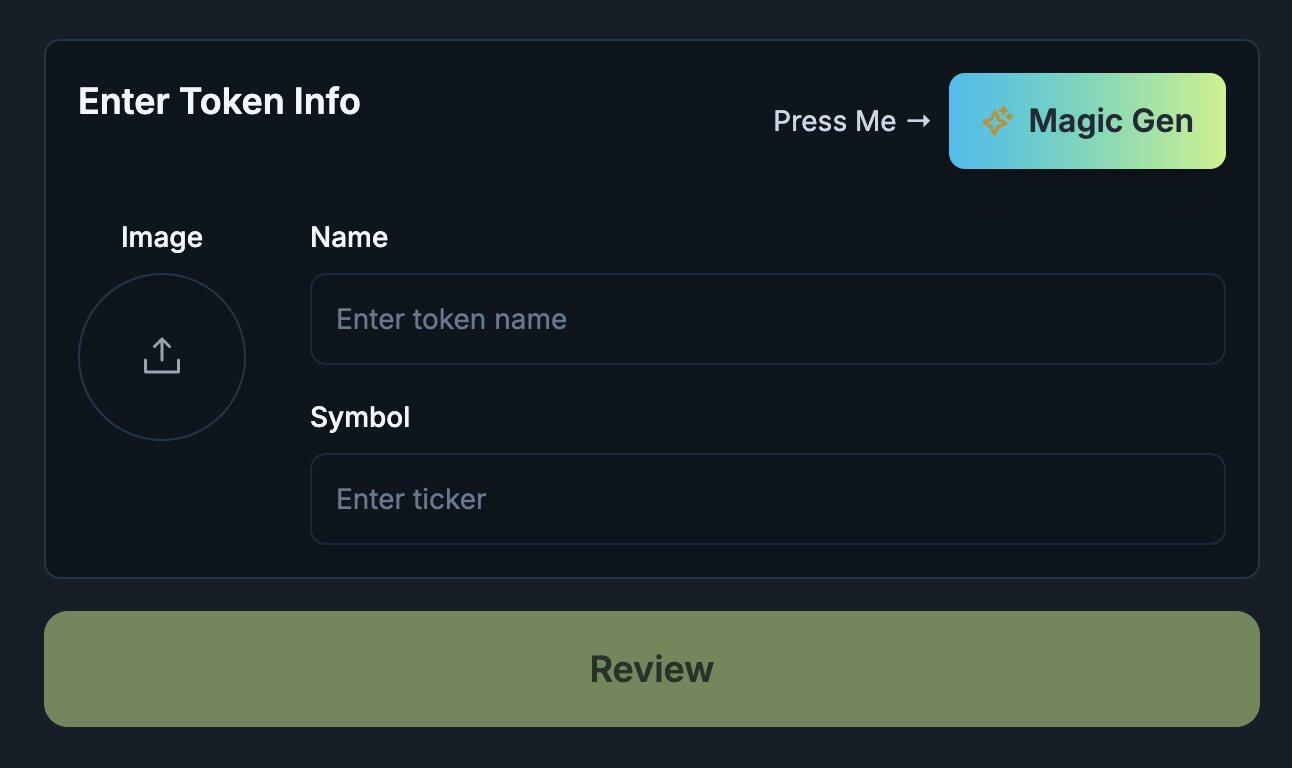Click the right end of the Symbol field
This screenshot has width=1292, height=768.
tap(1195, 499)
